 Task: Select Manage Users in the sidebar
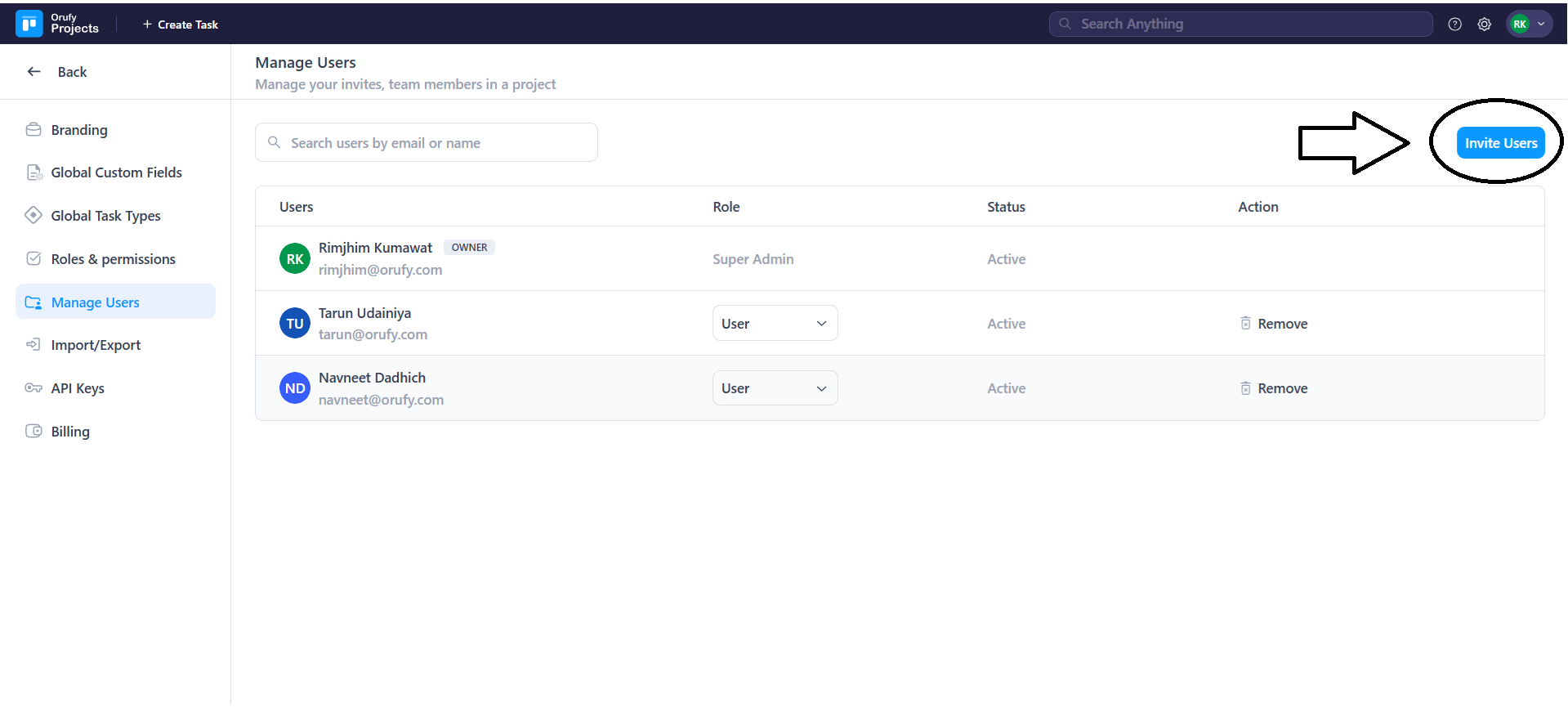coord(95,302)
